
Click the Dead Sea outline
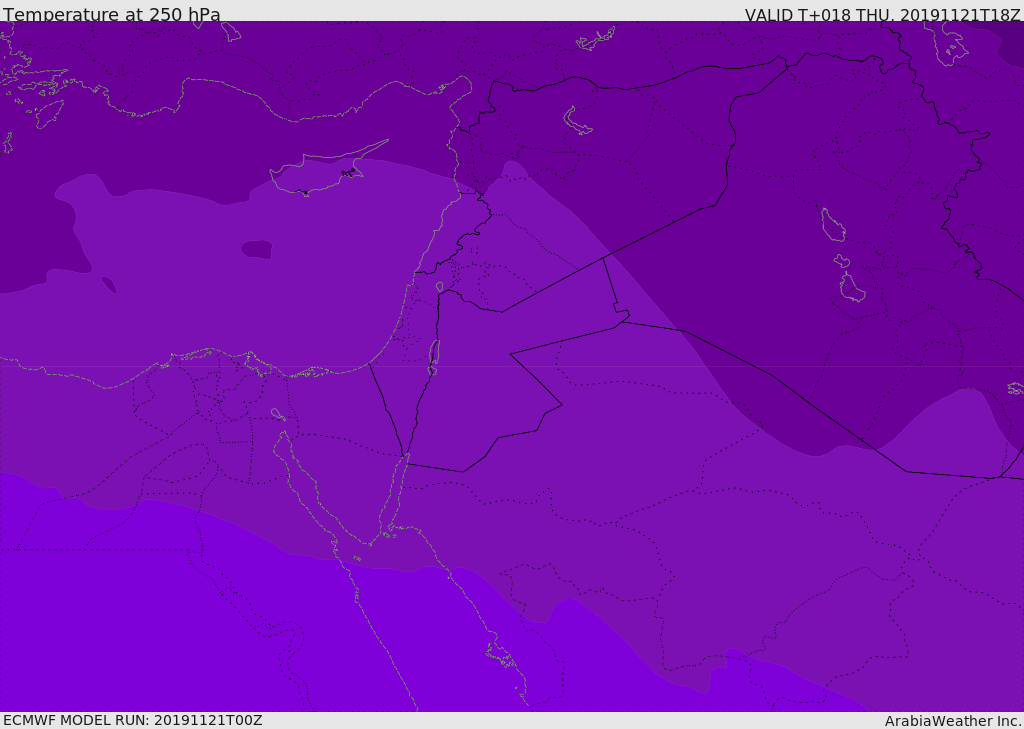coord(434,355)
